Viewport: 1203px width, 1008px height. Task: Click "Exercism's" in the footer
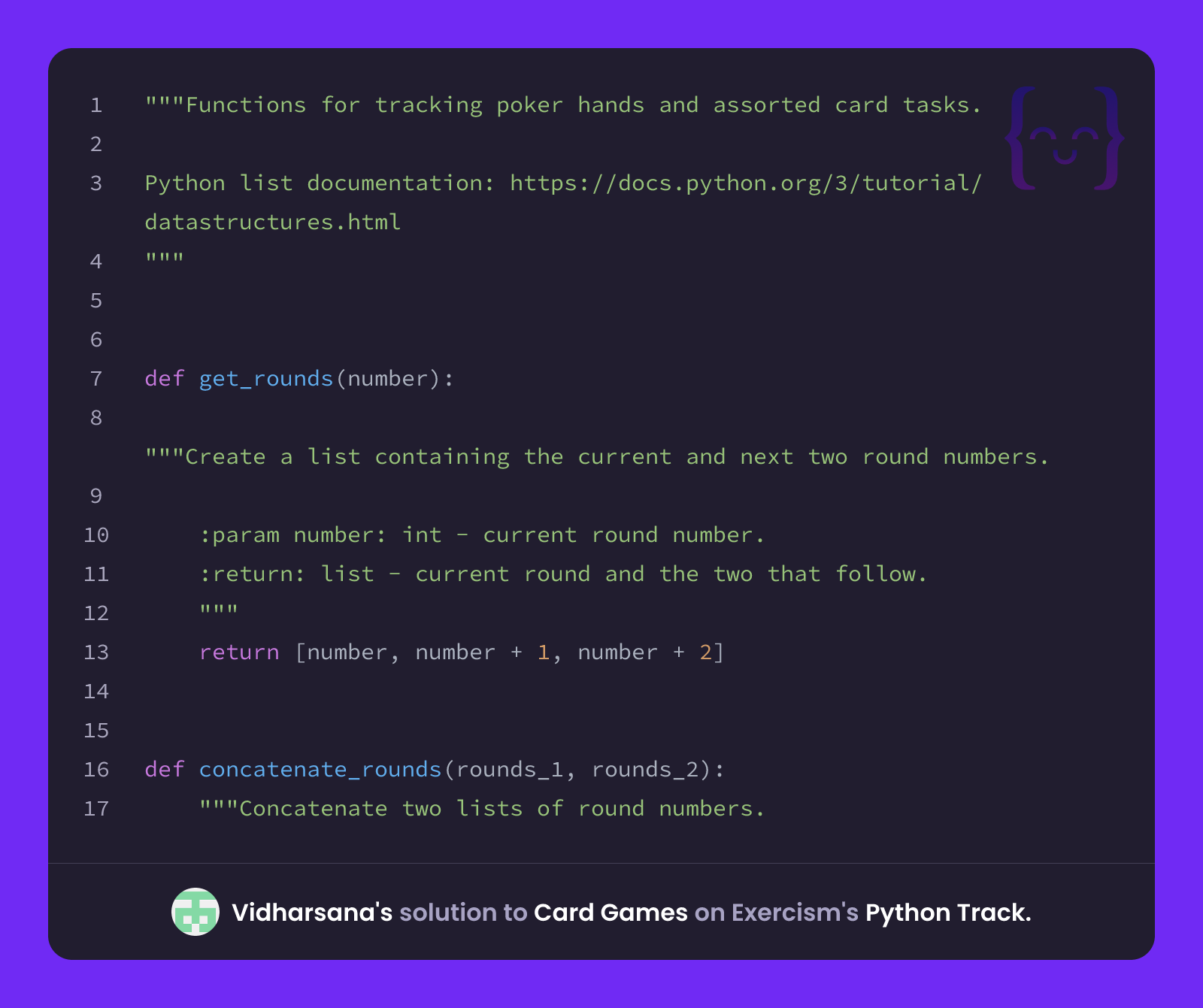795,913
